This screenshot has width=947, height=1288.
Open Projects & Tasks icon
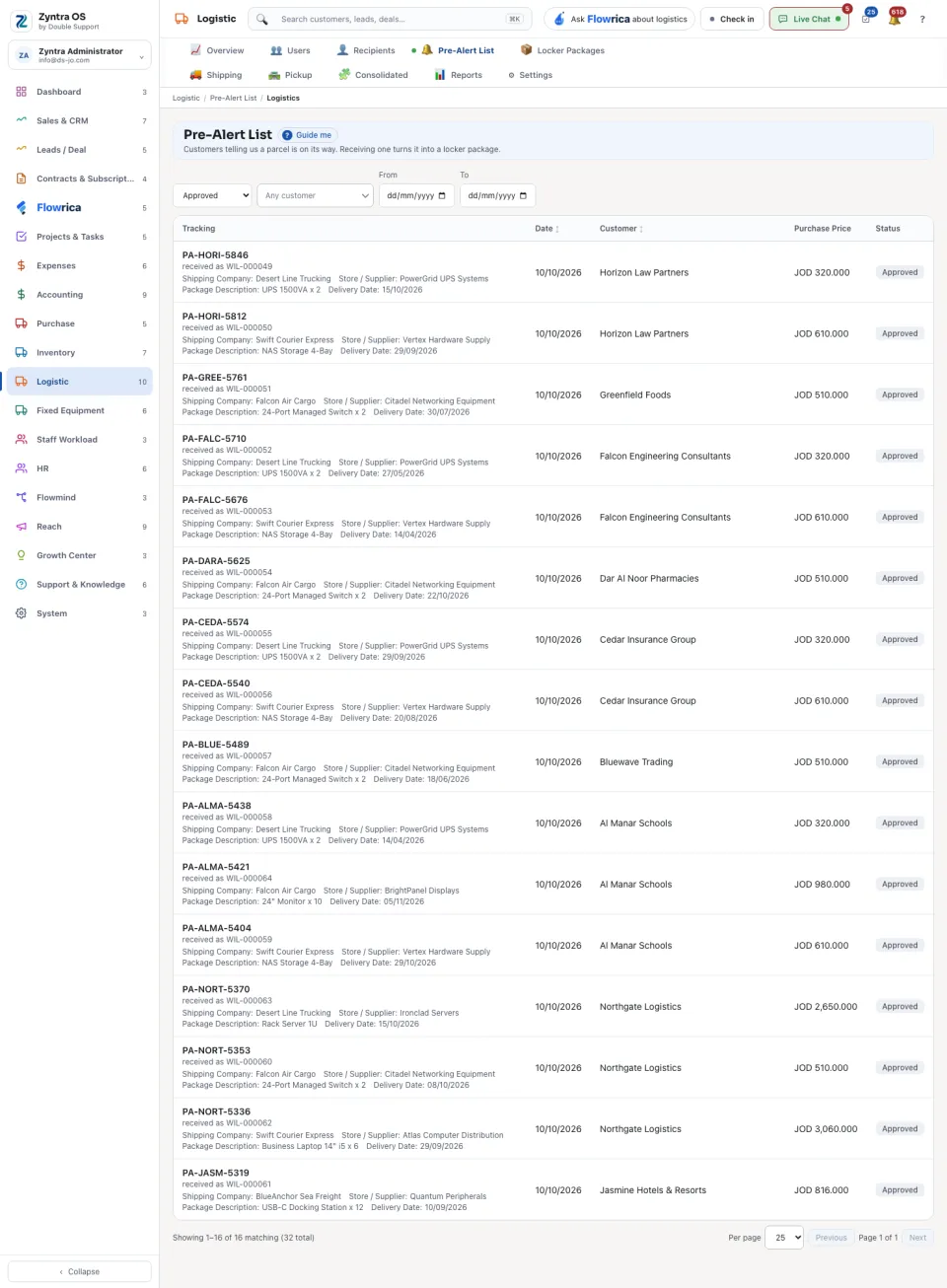(21, 237)
